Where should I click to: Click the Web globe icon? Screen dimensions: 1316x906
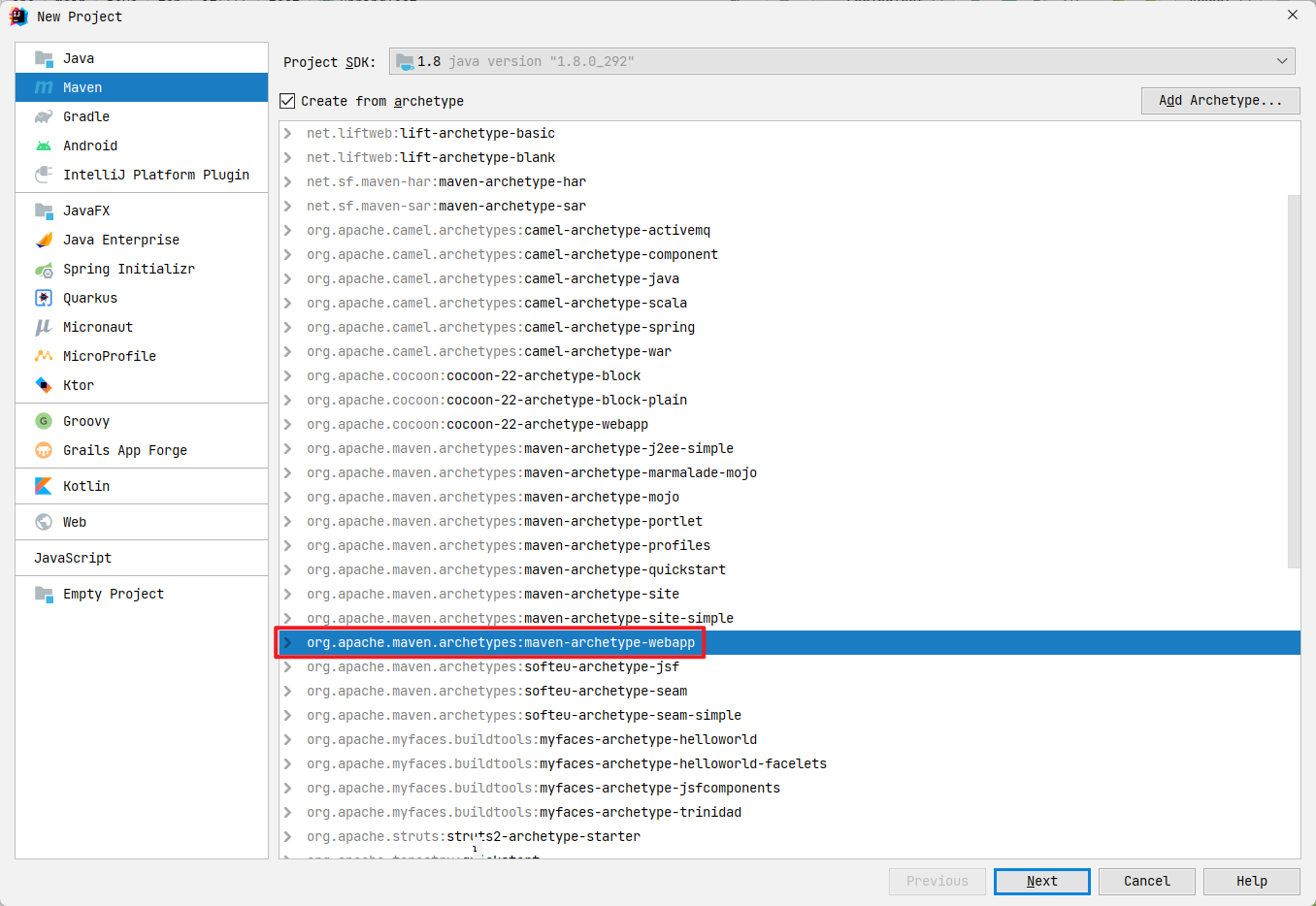click(x=44, y=522)
